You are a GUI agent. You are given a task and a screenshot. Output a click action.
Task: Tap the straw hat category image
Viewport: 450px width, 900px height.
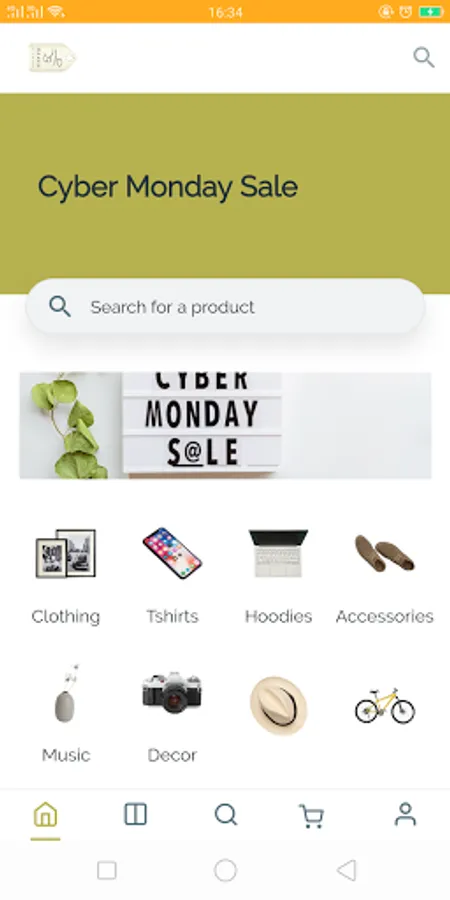tap(278, 705)
